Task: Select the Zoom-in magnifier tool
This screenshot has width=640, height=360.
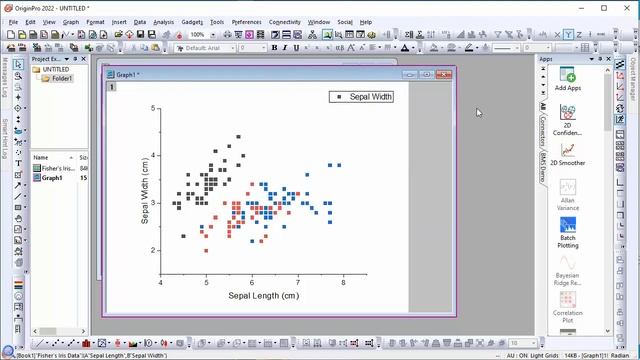Action: click(x=18, y=76)
